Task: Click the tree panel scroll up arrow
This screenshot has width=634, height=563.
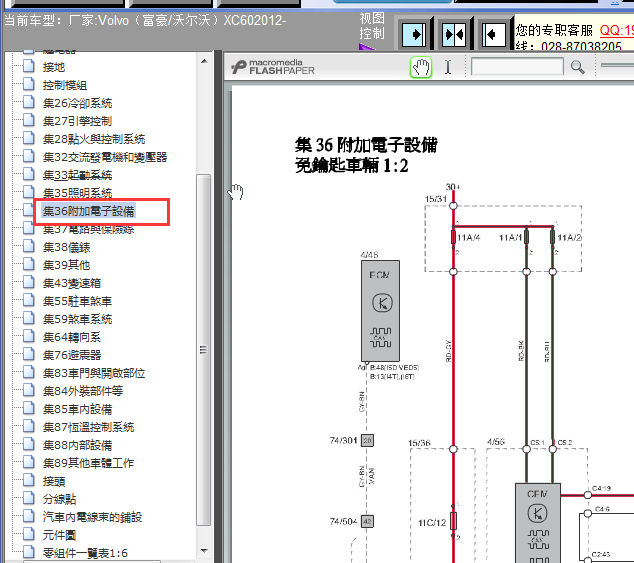Action: (204, 63)
